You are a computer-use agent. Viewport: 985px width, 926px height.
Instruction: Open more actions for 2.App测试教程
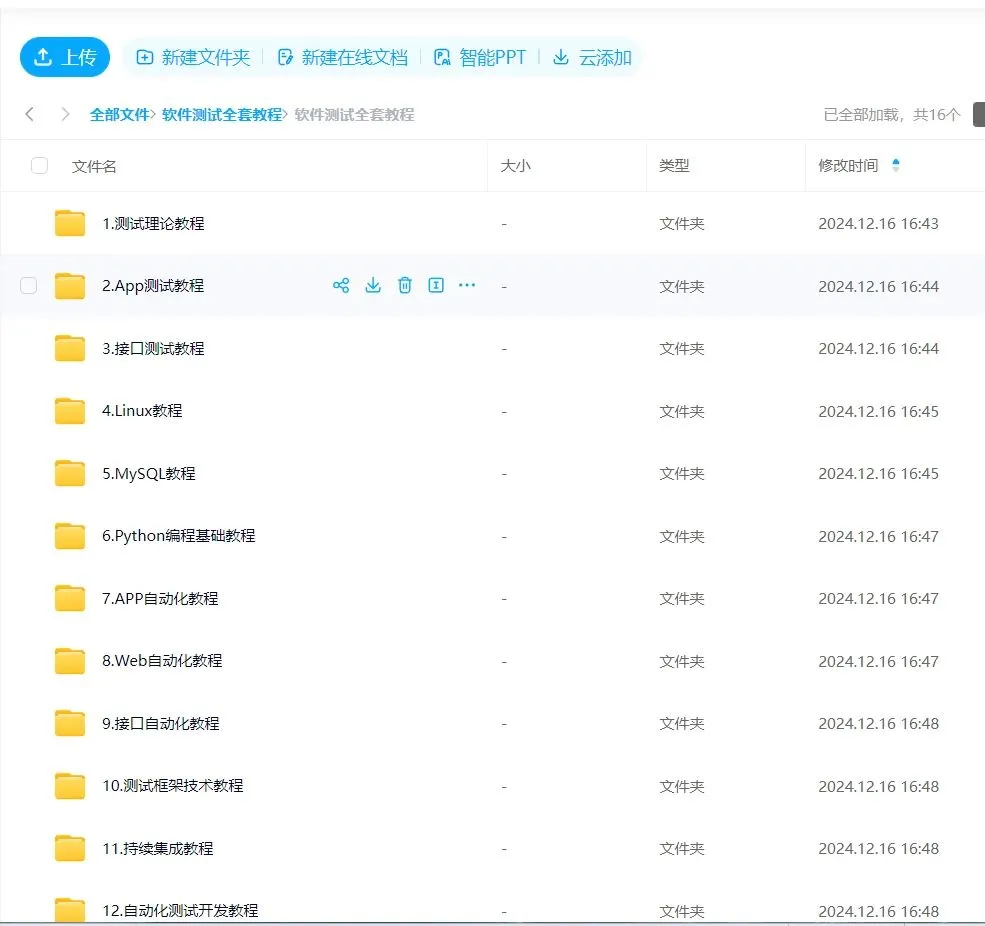466,285
